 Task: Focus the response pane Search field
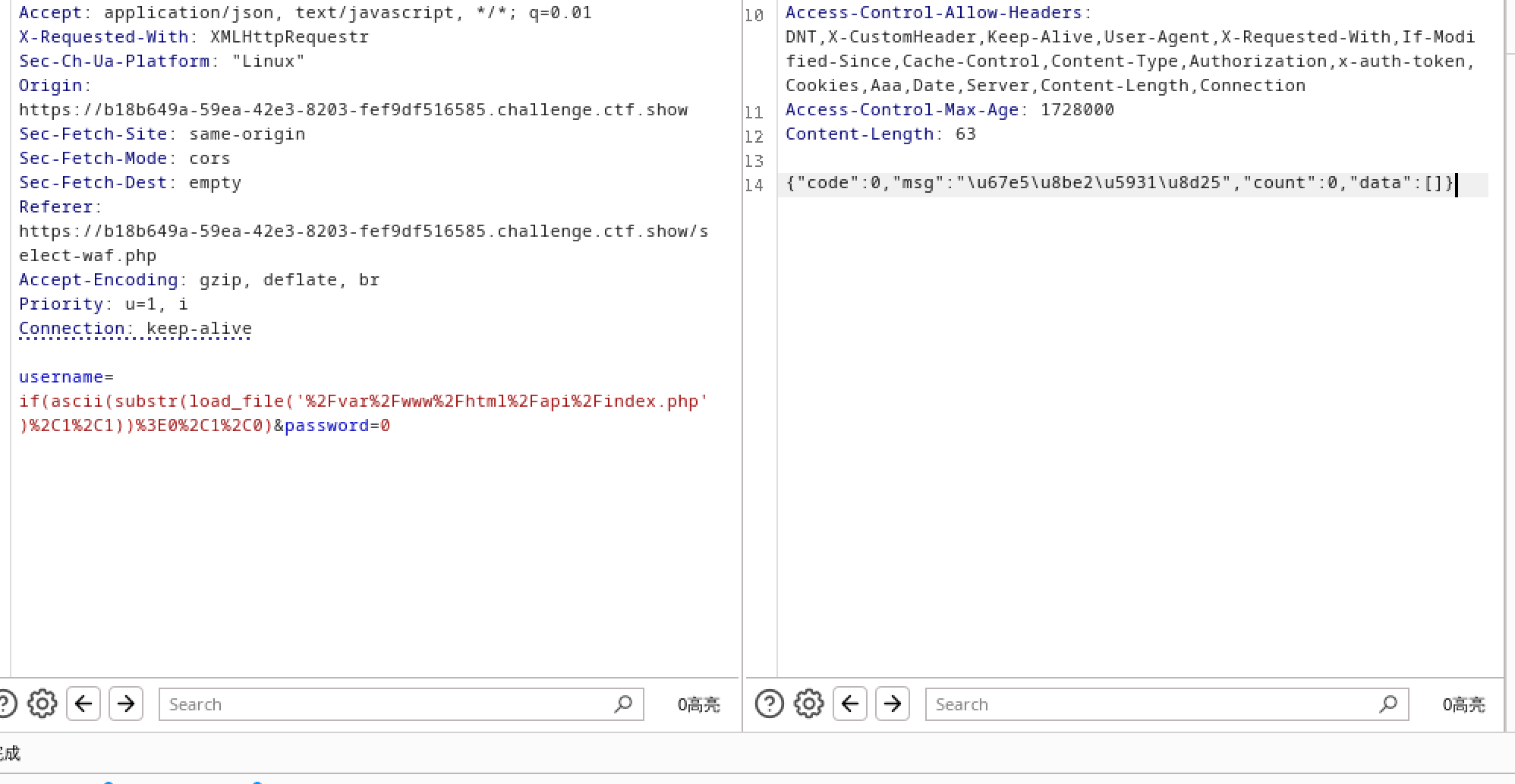(1167, 704)
